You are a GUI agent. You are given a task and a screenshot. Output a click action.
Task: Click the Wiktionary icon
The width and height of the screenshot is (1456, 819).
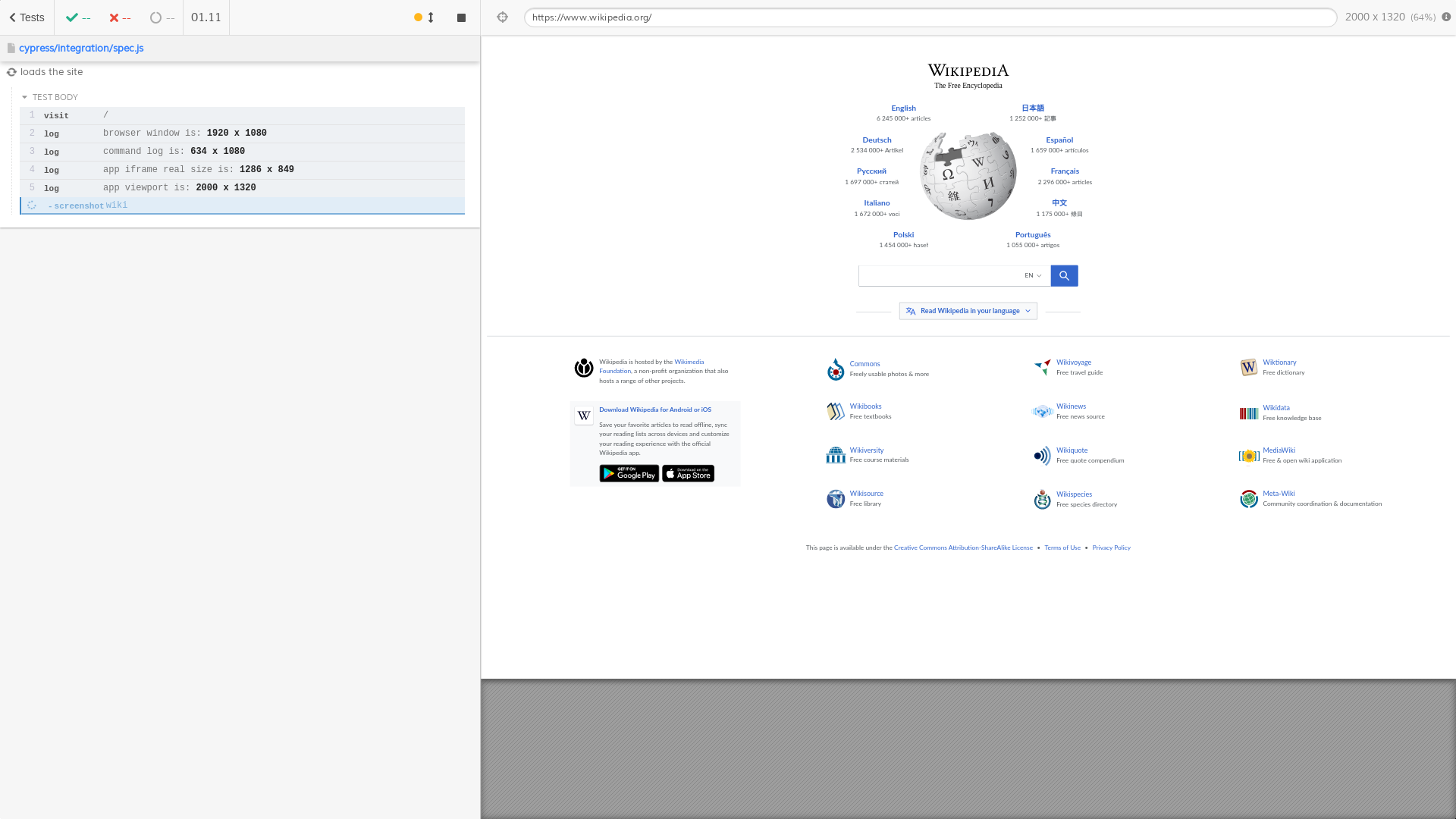tap(1248, 368)
